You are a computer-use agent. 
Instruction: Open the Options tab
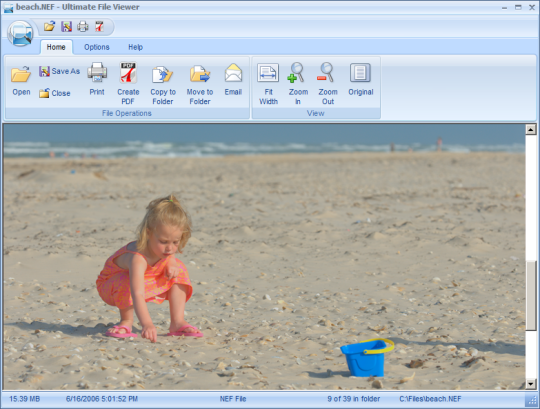pos(97,47)
